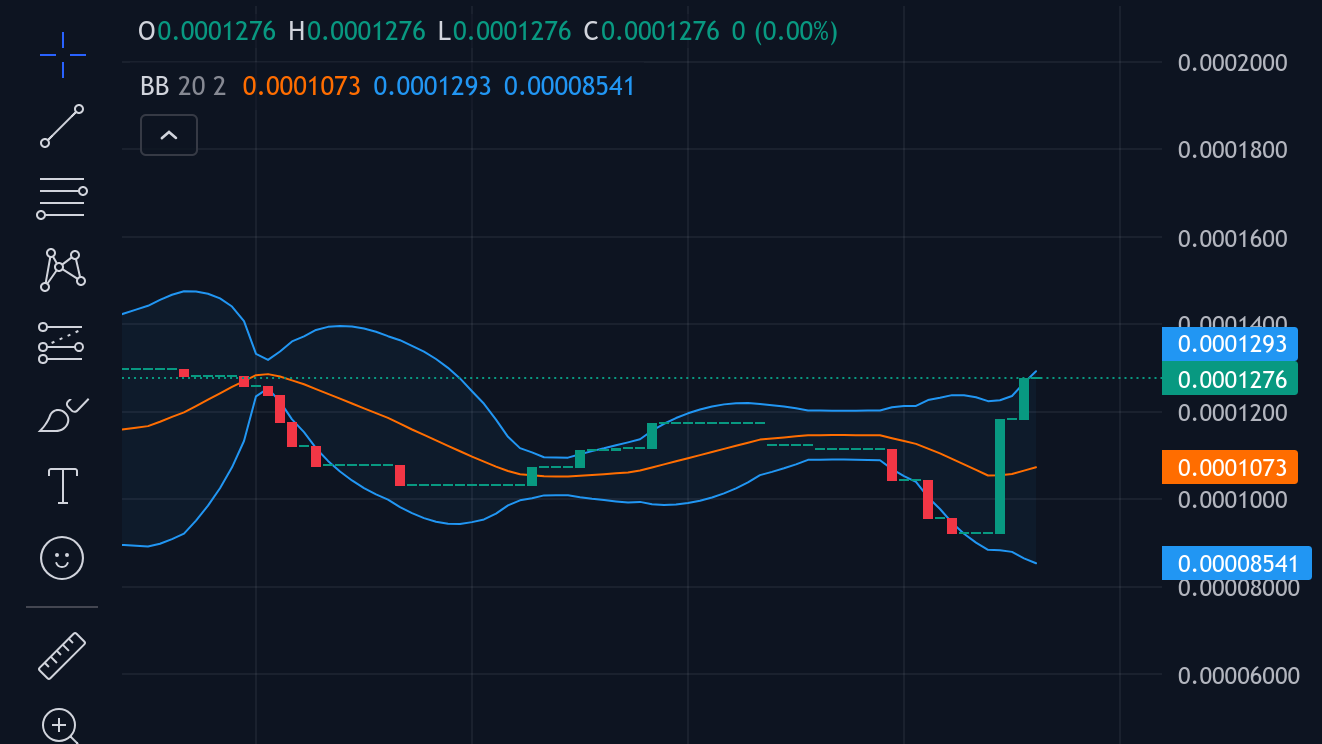Click the orange basis value 0.0001073 in legend
This screenshot has height=744, width=1322.
click(x=301, y=86)
